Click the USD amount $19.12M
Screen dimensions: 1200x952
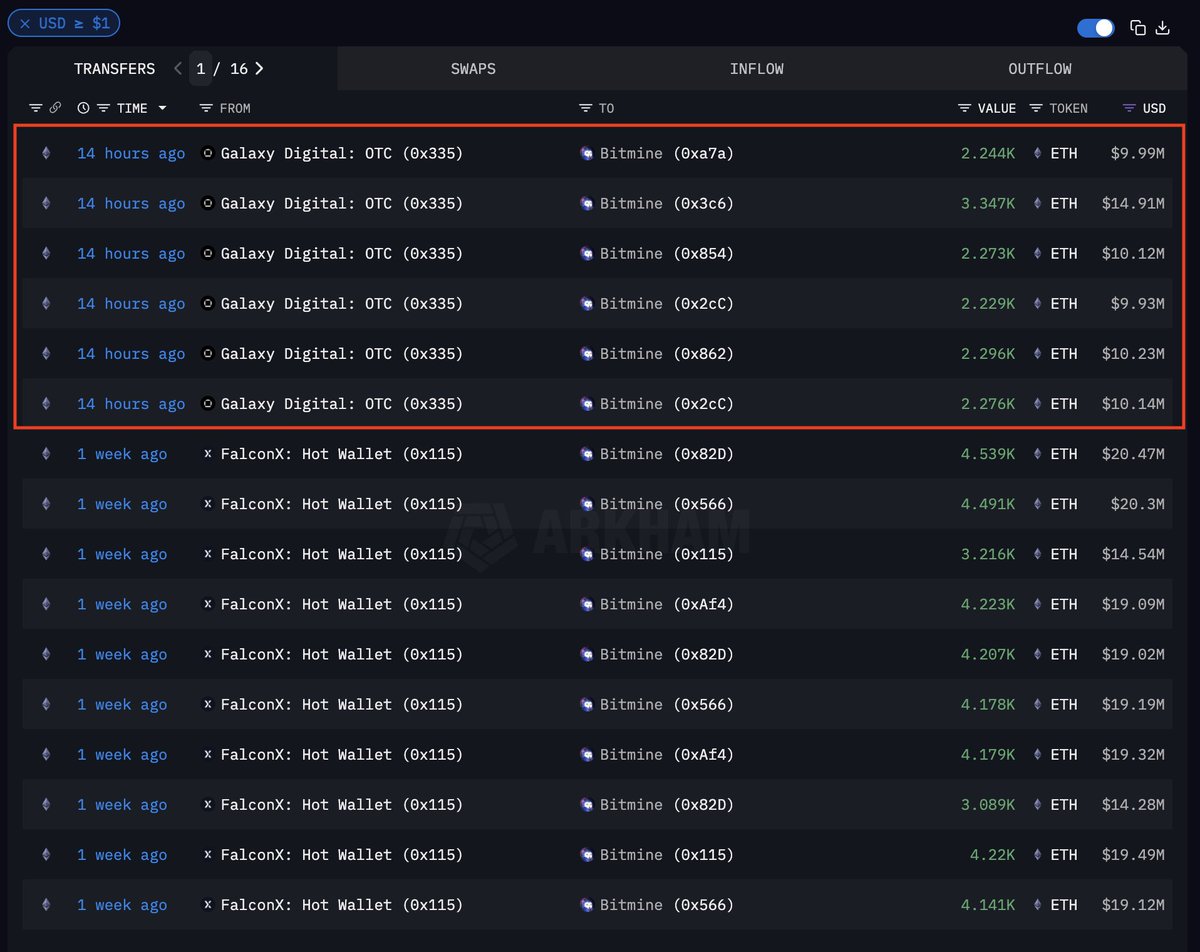(1133, 905)
